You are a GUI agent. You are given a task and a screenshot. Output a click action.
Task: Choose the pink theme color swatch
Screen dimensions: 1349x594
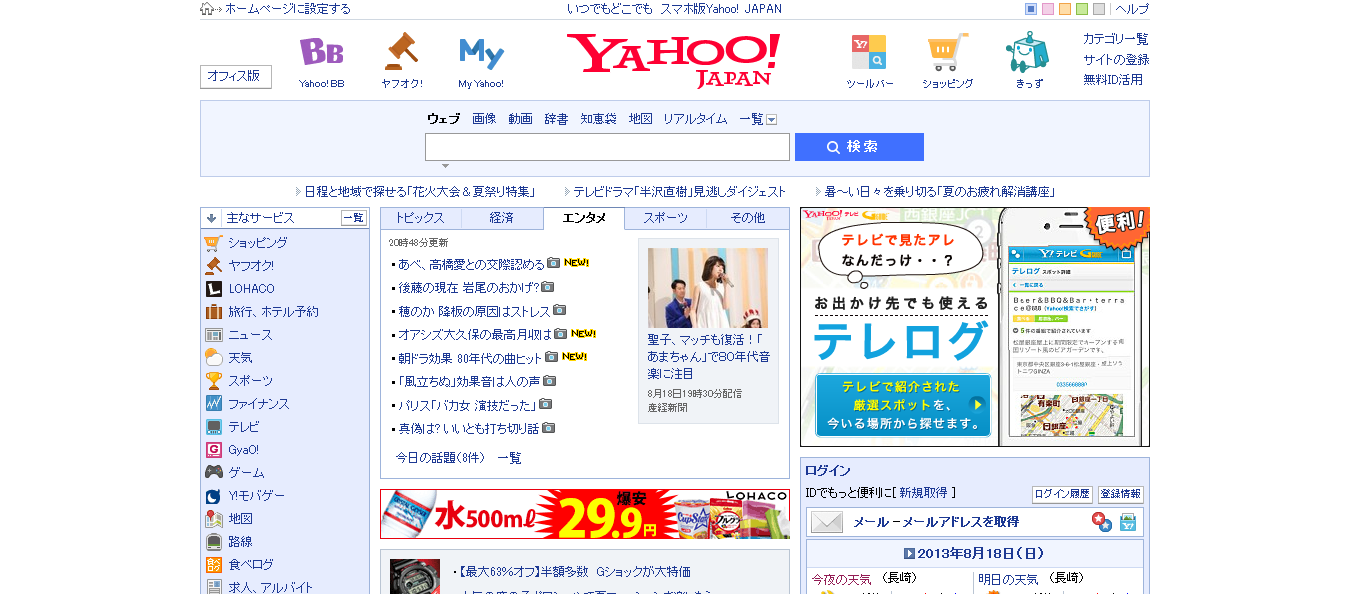[1048, 9]
